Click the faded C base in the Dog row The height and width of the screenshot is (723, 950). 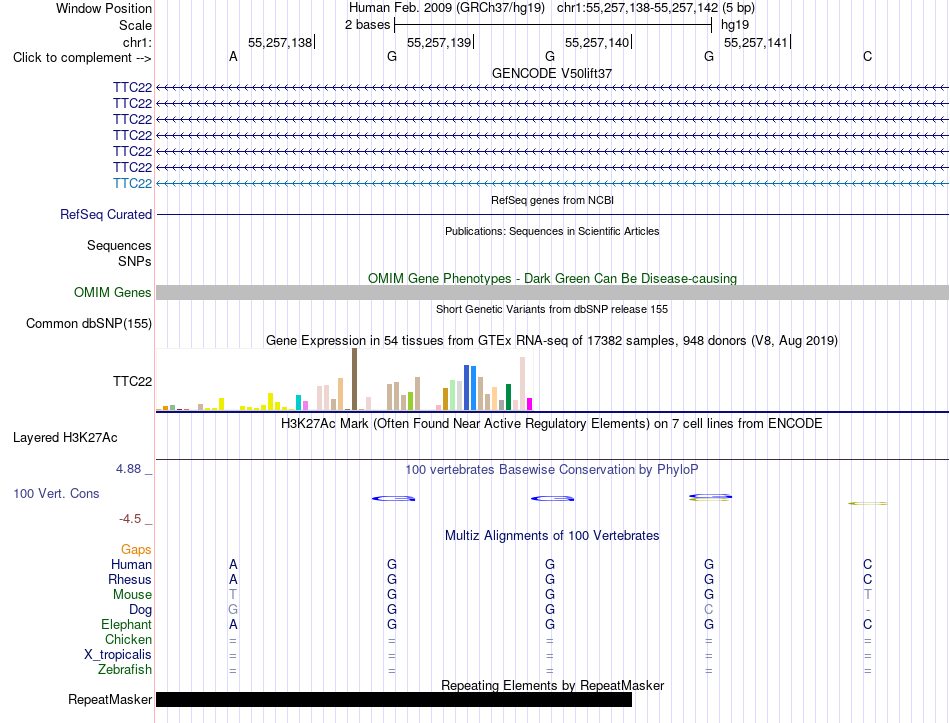point(709,609)
